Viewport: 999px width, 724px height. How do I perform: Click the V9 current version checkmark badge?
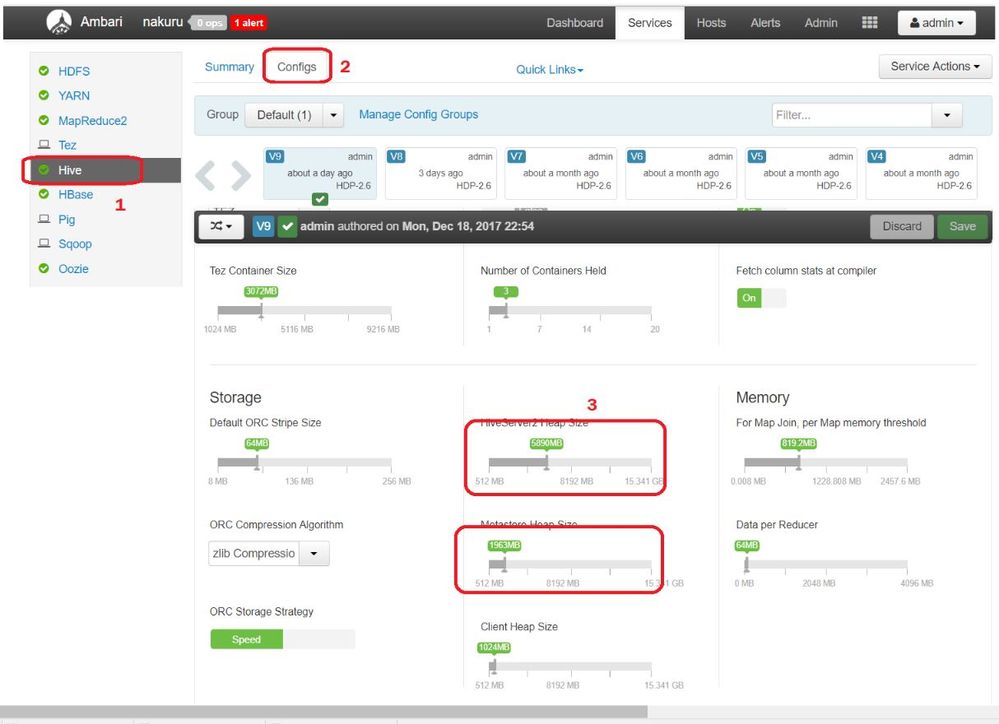click(320, 199)
